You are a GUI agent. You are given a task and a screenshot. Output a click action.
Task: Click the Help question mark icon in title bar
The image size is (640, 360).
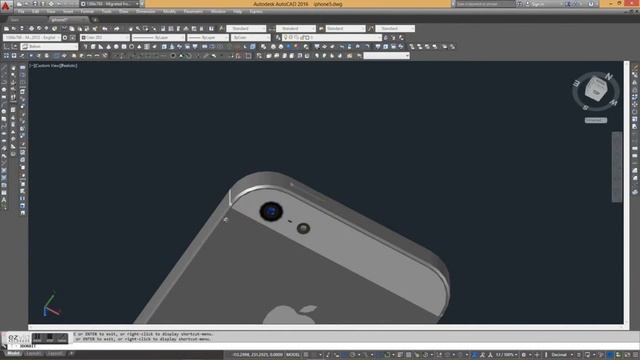coord(591,4)
